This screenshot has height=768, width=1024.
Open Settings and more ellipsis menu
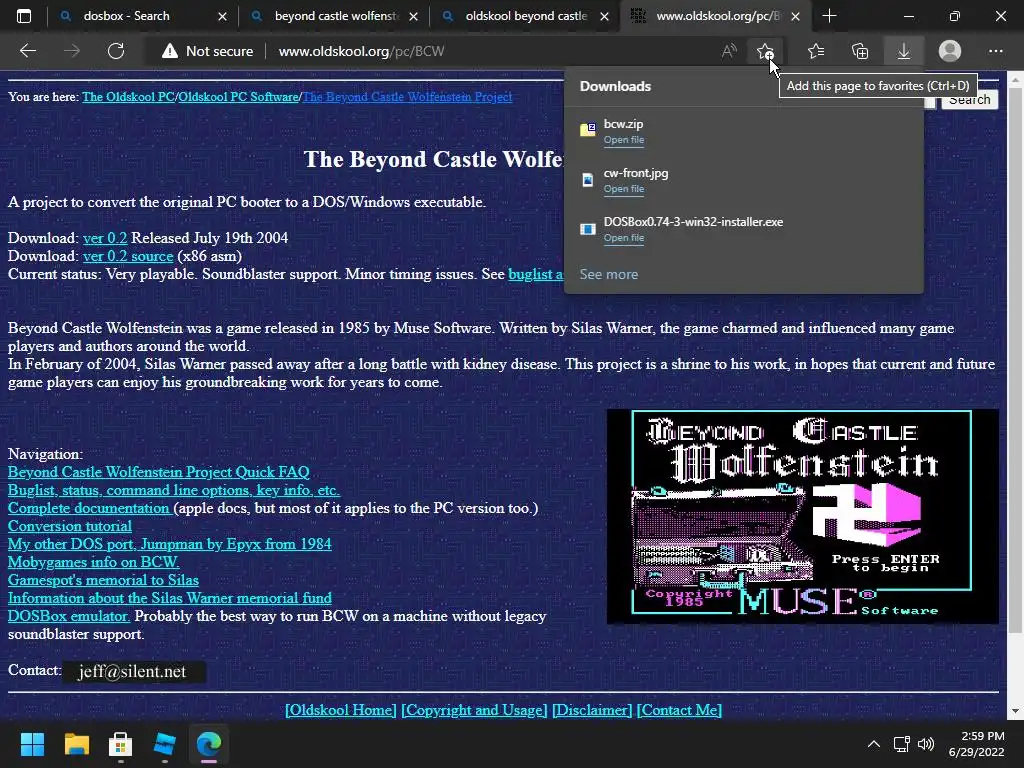995,51
